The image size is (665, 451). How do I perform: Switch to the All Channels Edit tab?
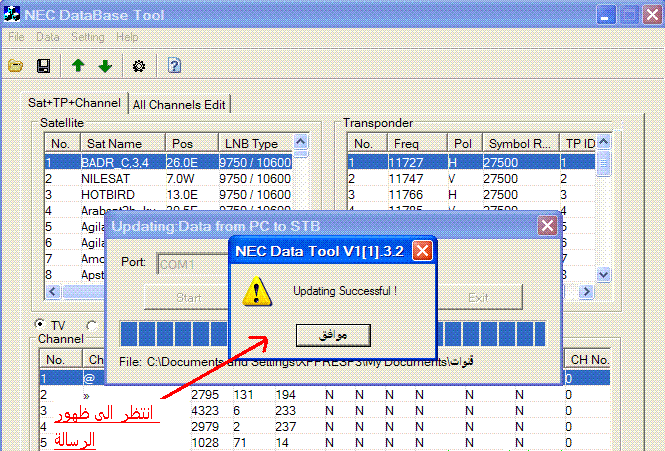tap(179, 105)
